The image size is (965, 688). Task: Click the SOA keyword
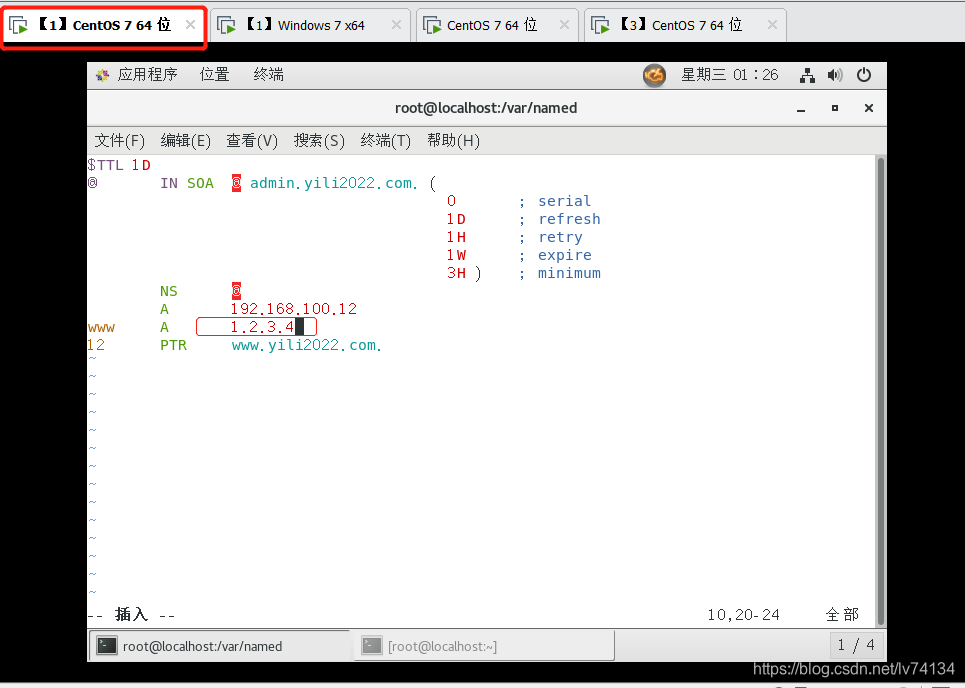200,183
